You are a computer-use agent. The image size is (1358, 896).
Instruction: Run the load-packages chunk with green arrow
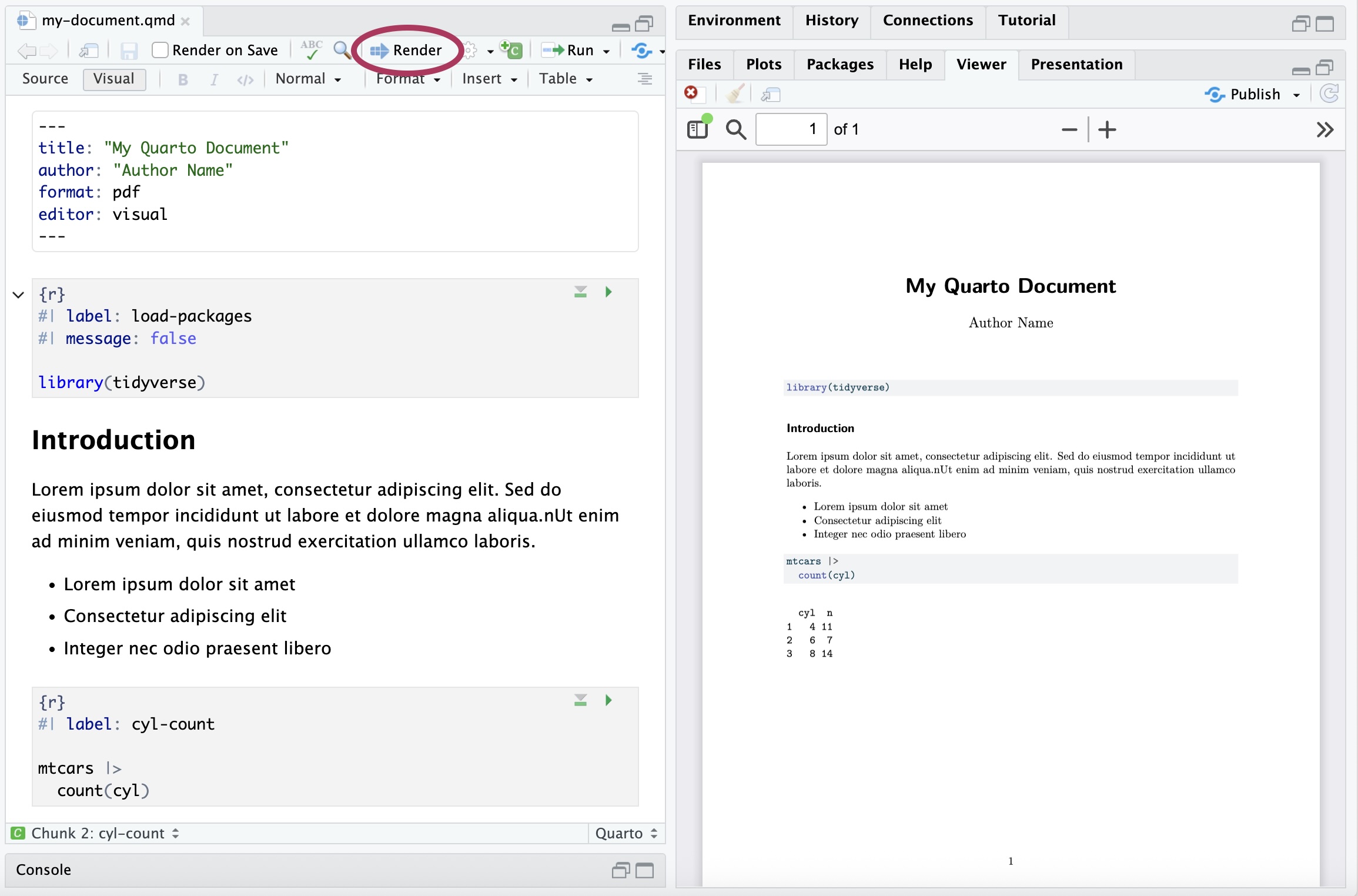[608, 292]
